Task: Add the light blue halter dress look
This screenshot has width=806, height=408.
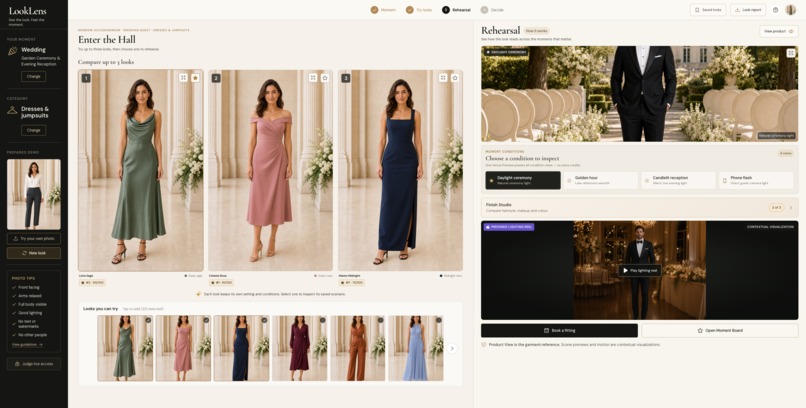Action: click(x=415, y=348)
